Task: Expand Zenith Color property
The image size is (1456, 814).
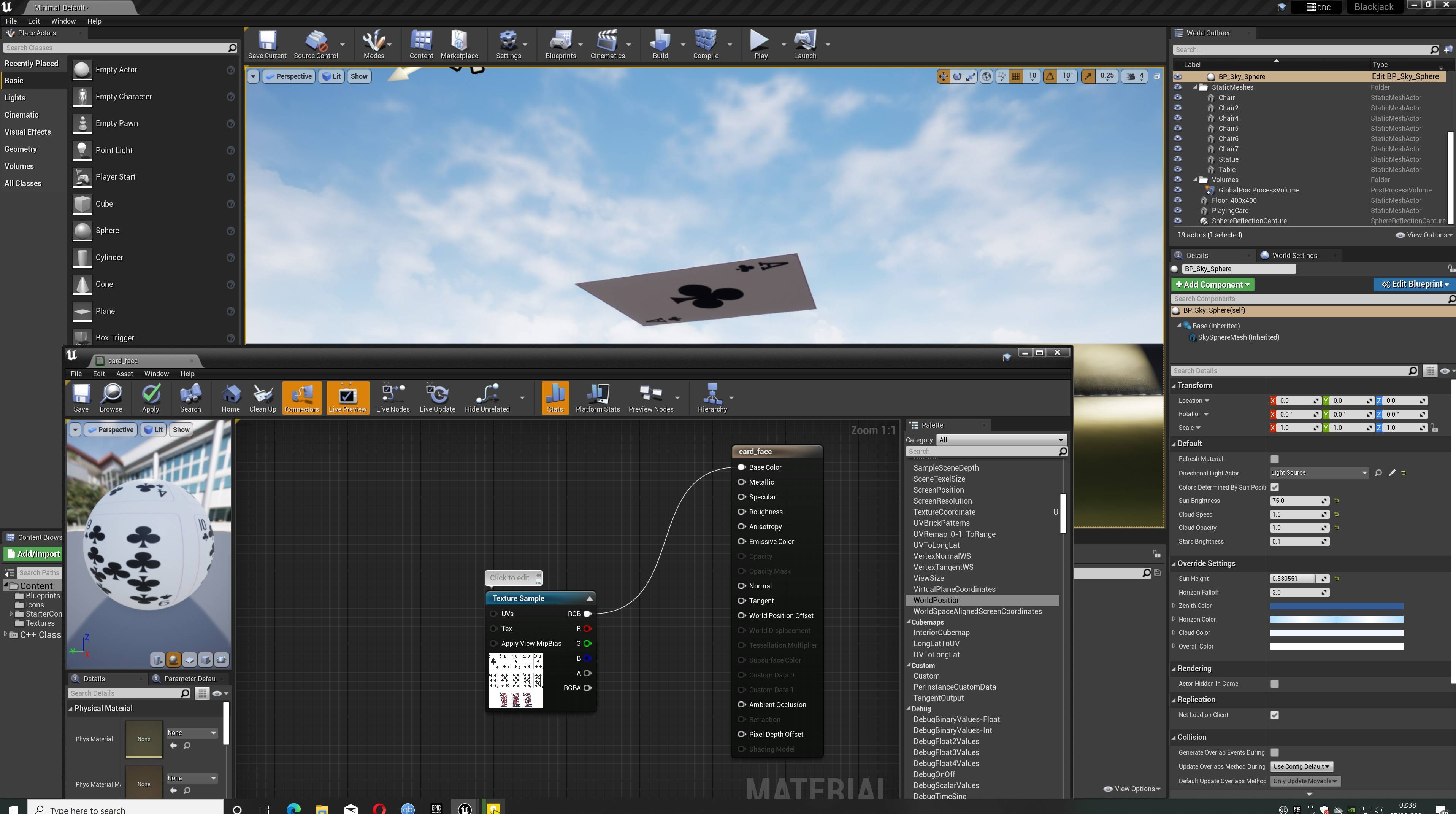Action: [1174, 605]
